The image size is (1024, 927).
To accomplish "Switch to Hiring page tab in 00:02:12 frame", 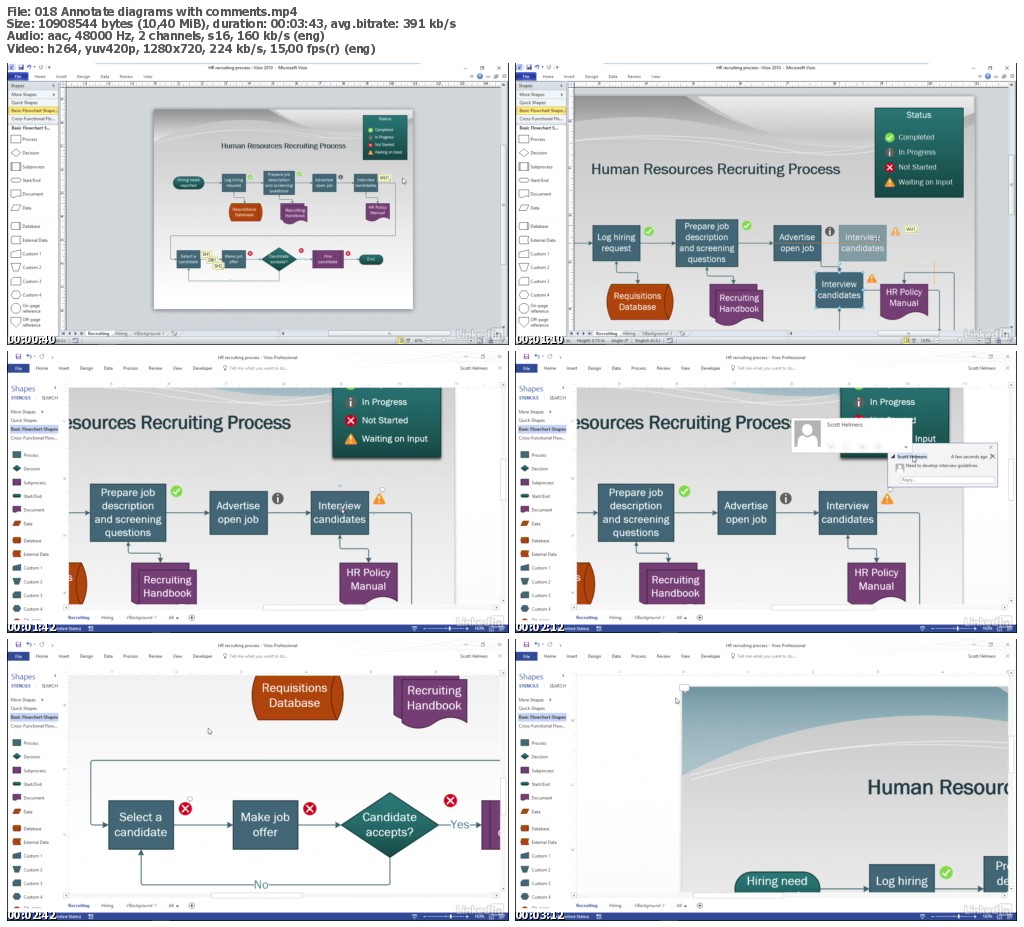I will coord(615,617).
